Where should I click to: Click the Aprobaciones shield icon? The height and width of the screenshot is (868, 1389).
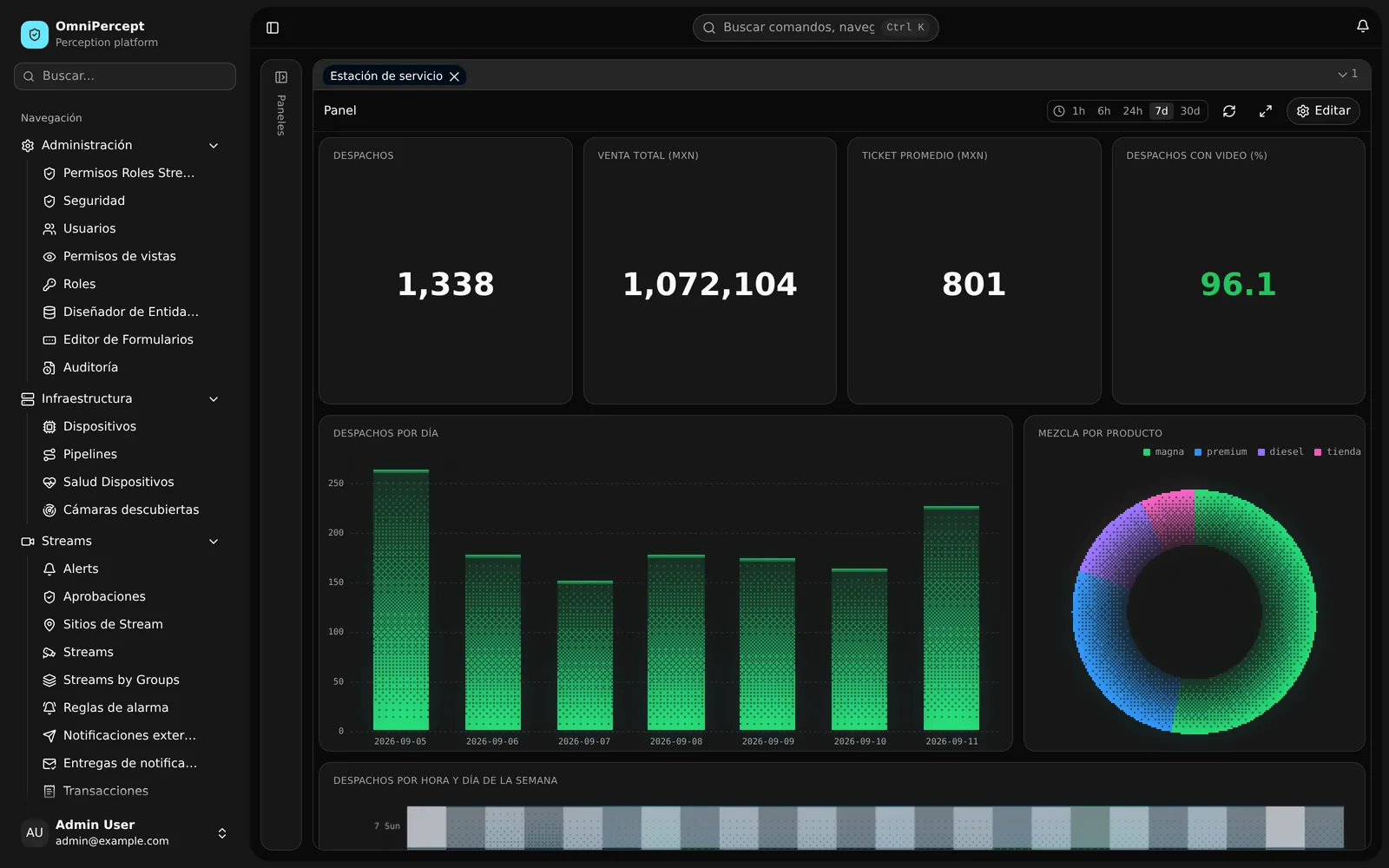click(x=49, y=597)
